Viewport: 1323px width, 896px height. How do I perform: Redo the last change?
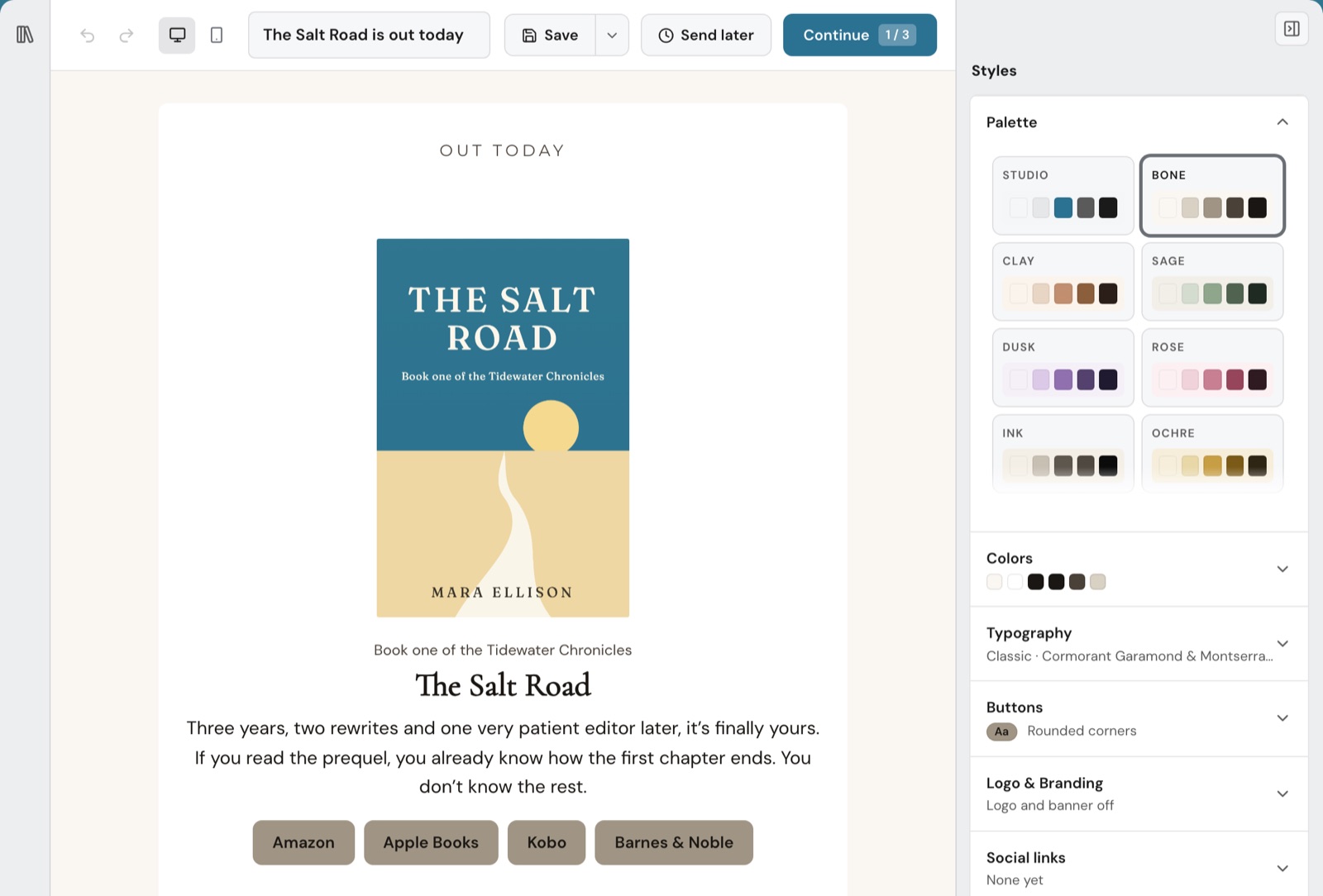(x=127, y=35)
